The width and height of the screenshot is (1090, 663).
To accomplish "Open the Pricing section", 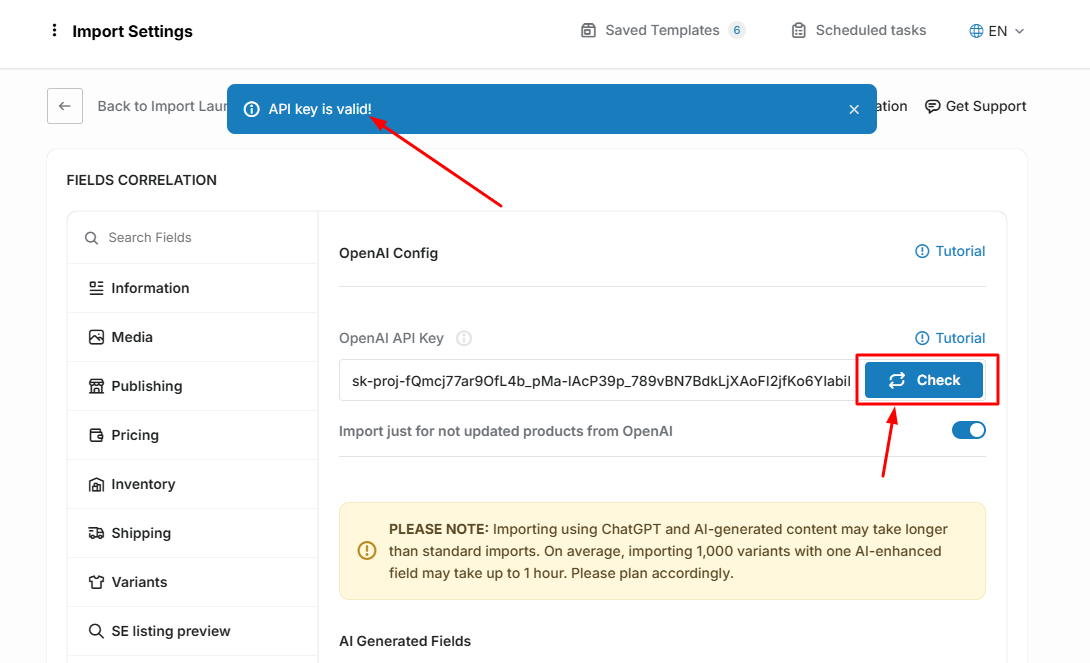I will point(193,435).
